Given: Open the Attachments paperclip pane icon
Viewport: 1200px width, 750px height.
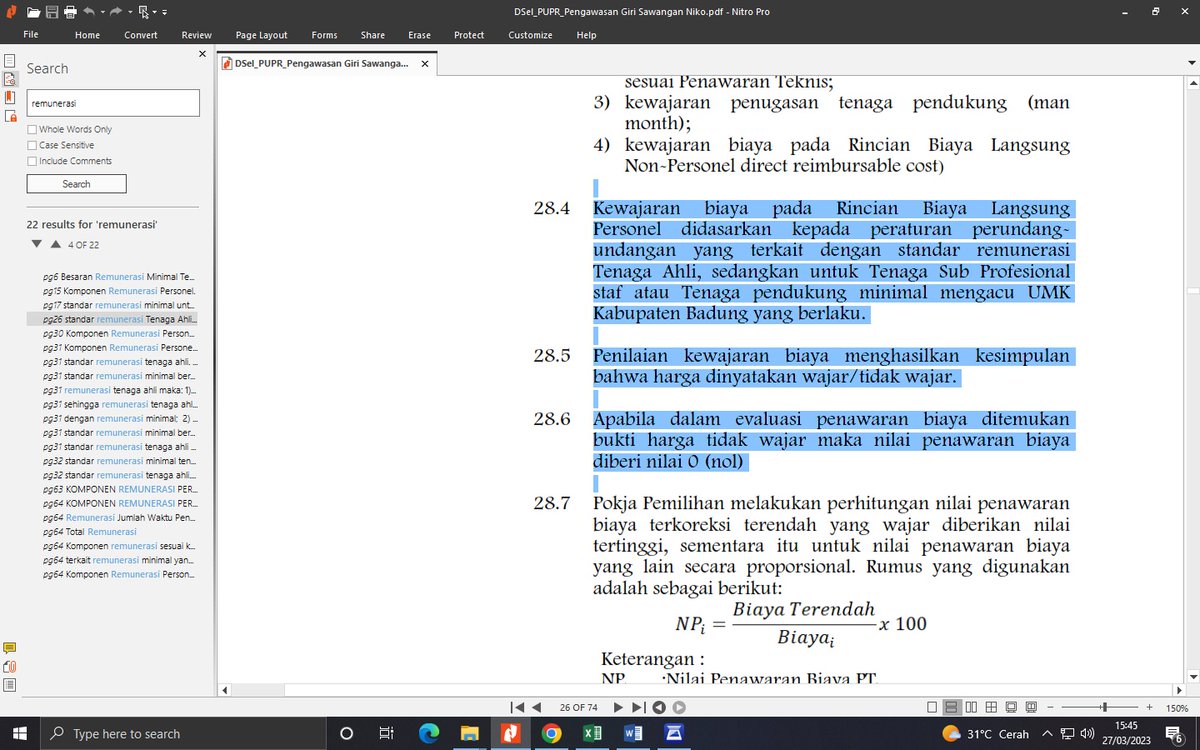Looking at the screenshot, I should coord(9,666).
